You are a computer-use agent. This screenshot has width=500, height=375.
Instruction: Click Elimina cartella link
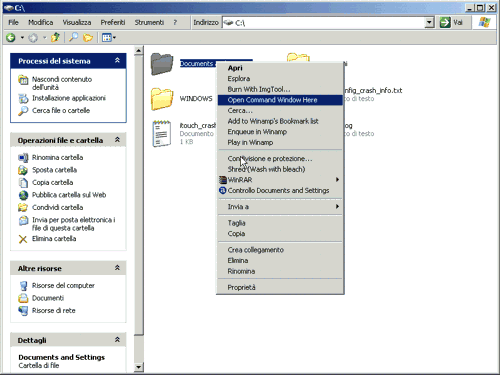[x=54, y=239]
